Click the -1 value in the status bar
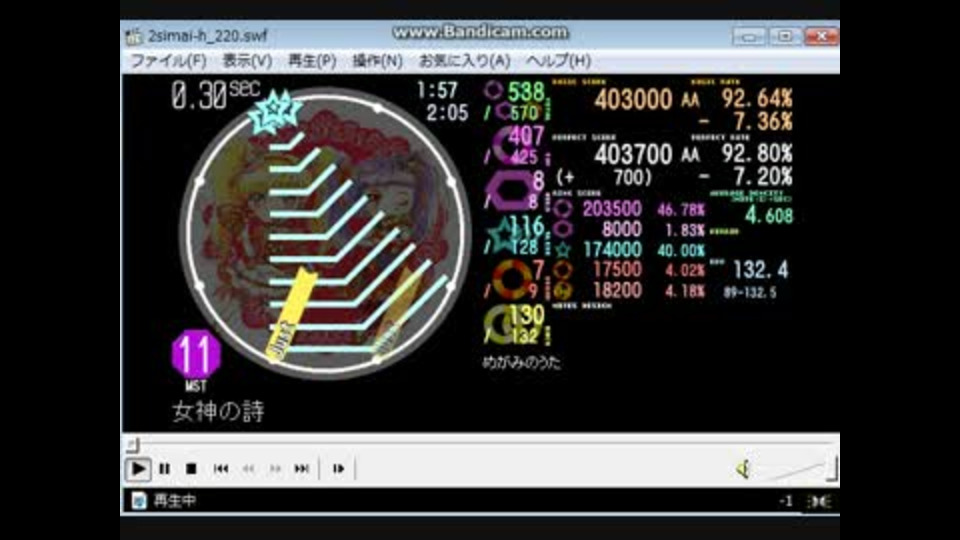 [786, 501]
